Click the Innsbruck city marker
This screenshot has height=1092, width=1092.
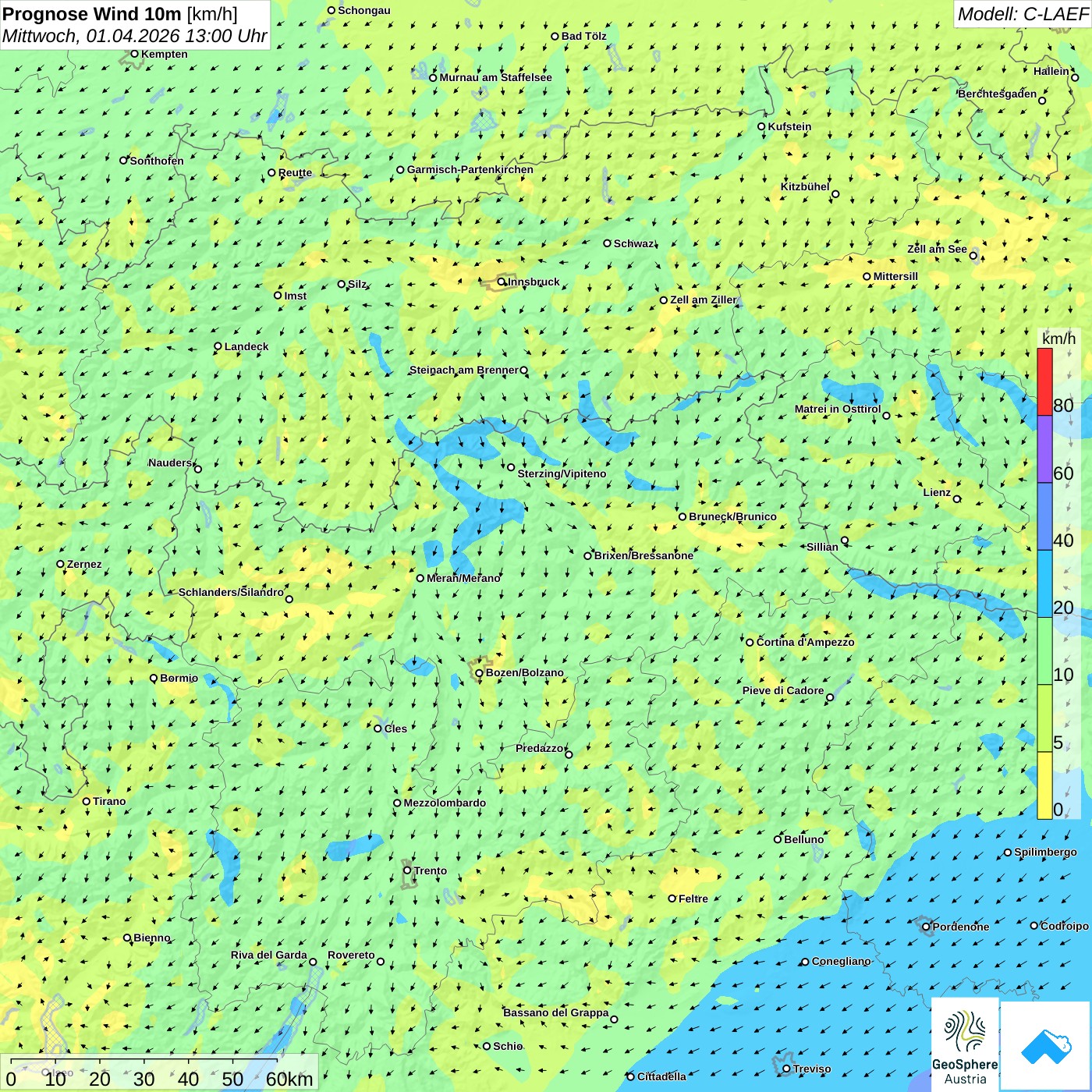tap(502, 282)
